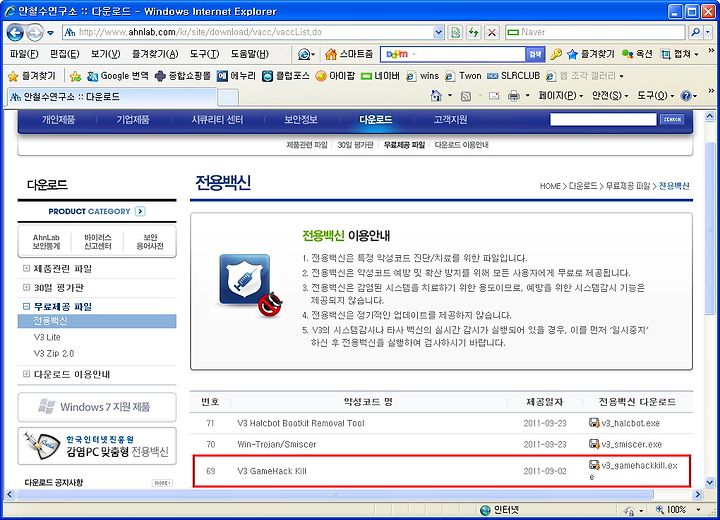Select the 안철수연구소 :: 다운로드 tab
Viewport: 720px width, 520px height.
(112, 96)
